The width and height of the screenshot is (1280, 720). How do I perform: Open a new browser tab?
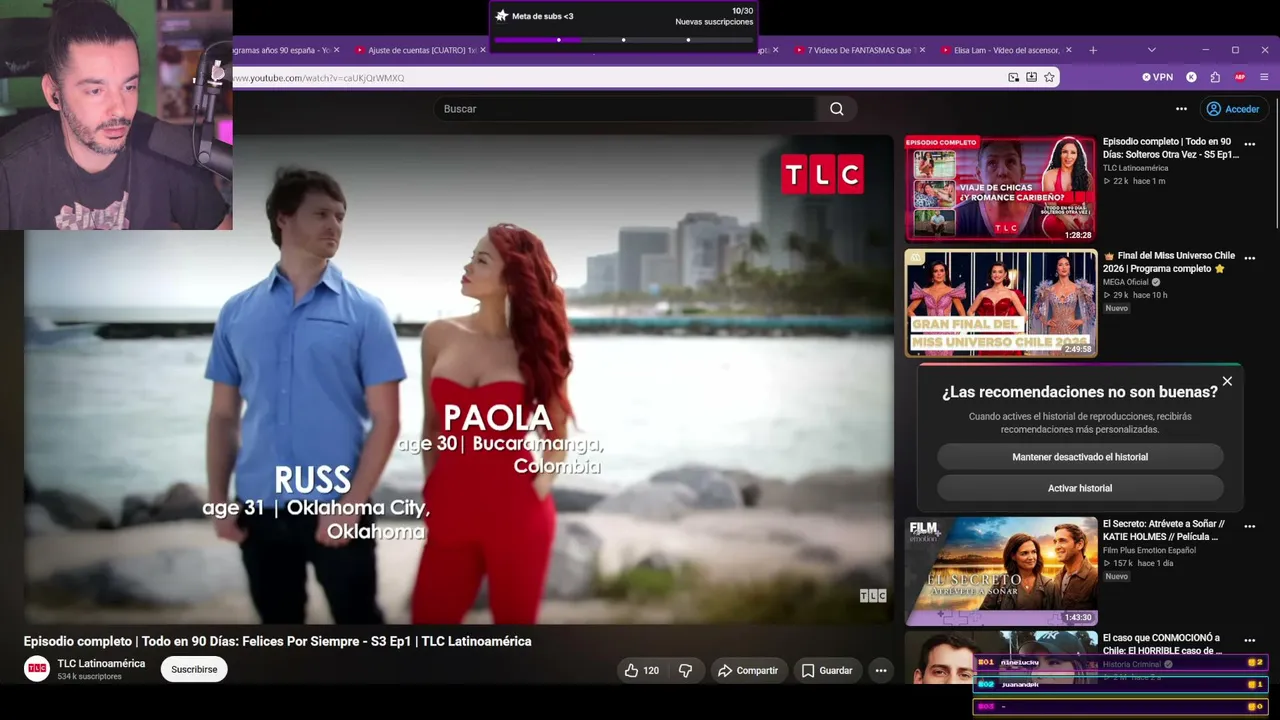(1093, 50)
